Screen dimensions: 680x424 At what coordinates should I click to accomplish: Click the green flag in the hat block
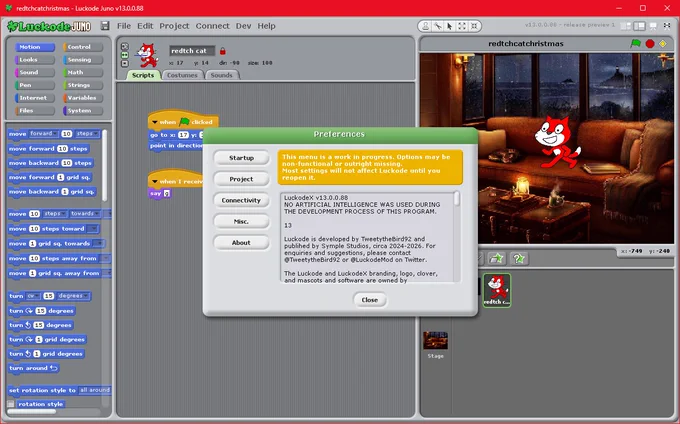pos(184,122)
